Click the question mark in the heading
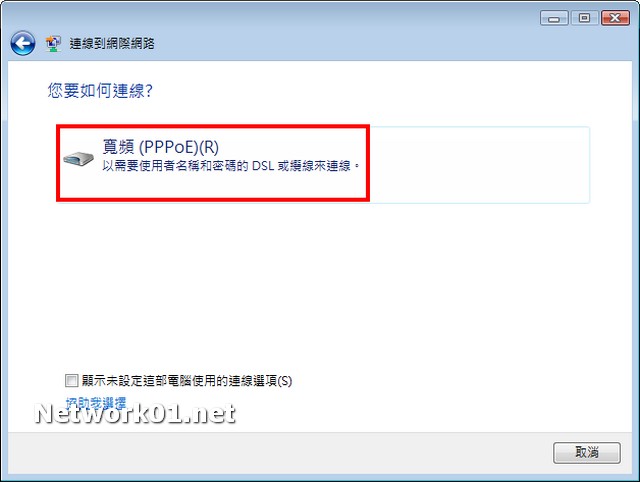640x482 pixels. pos(149,91)
